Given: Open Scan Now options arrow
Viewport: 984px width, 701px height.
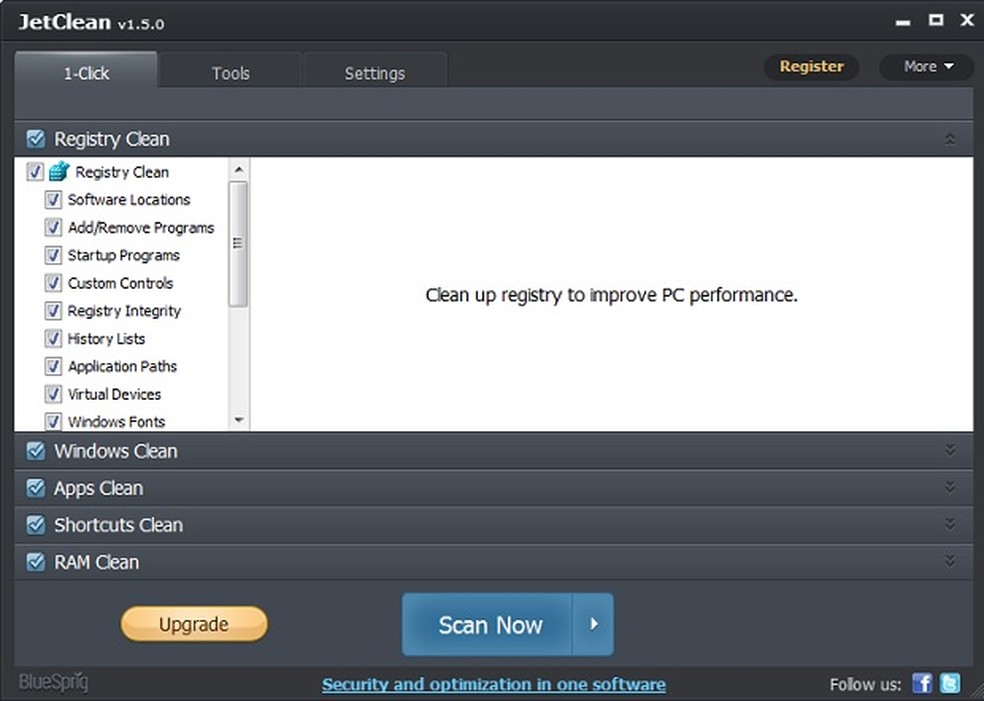Looking at the screenshot, I should point(593,624).
